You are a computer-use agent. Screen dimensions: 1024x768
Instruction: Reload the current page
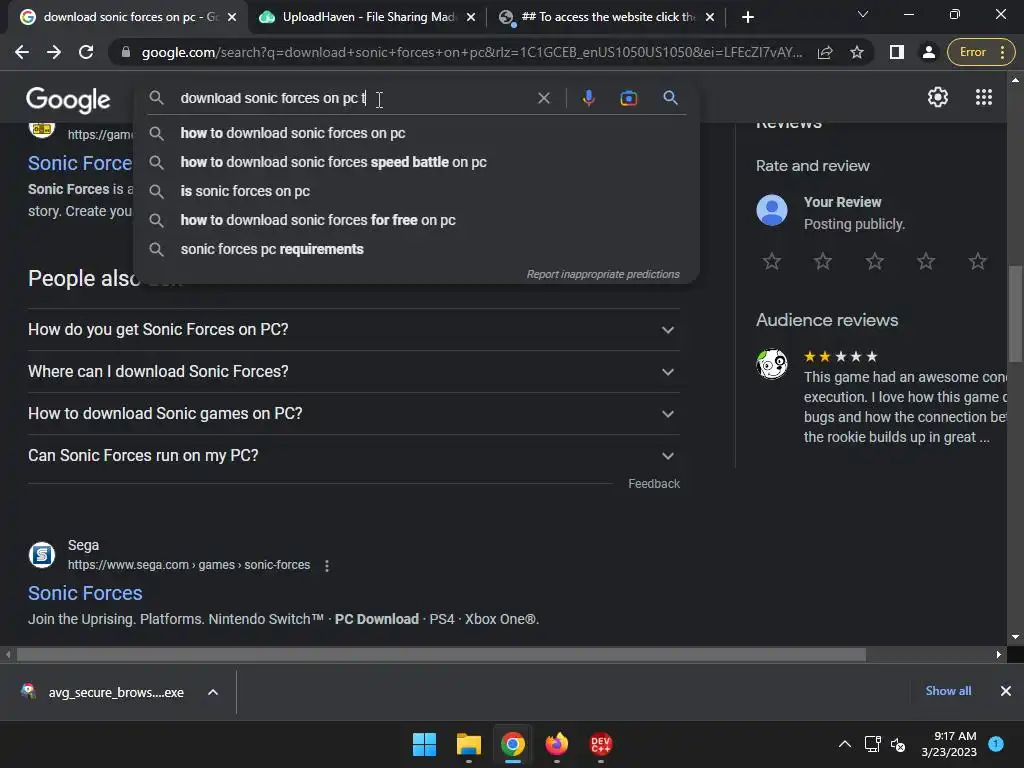tap(86, 52)
